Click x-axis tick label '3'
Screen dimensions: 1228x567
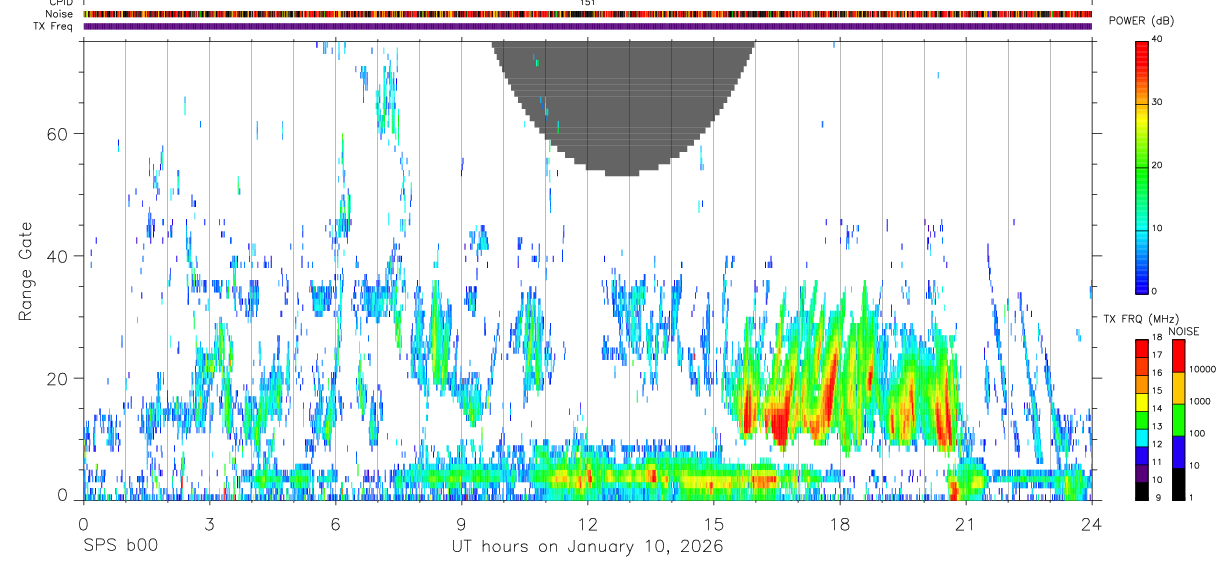[x=209, y=523]
